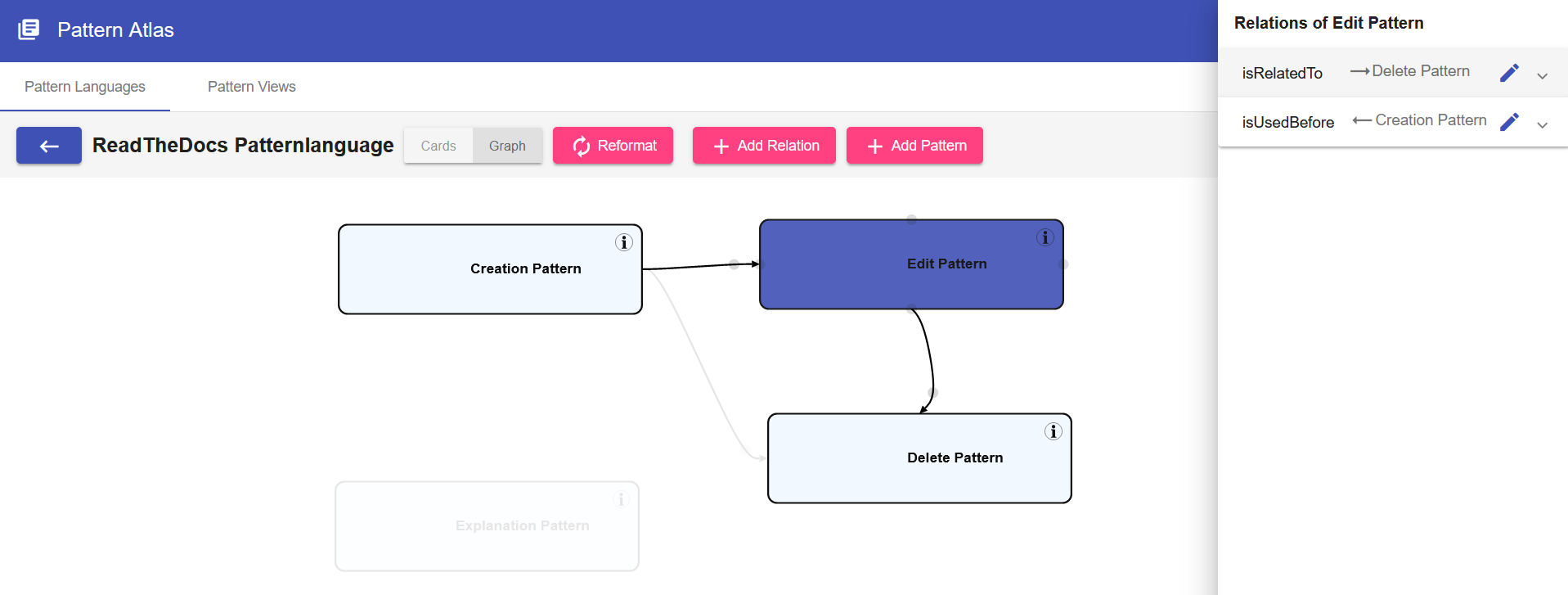Go back using the arrow button
The width and height of the screenshot is (1568, 595).
[49, 146]
